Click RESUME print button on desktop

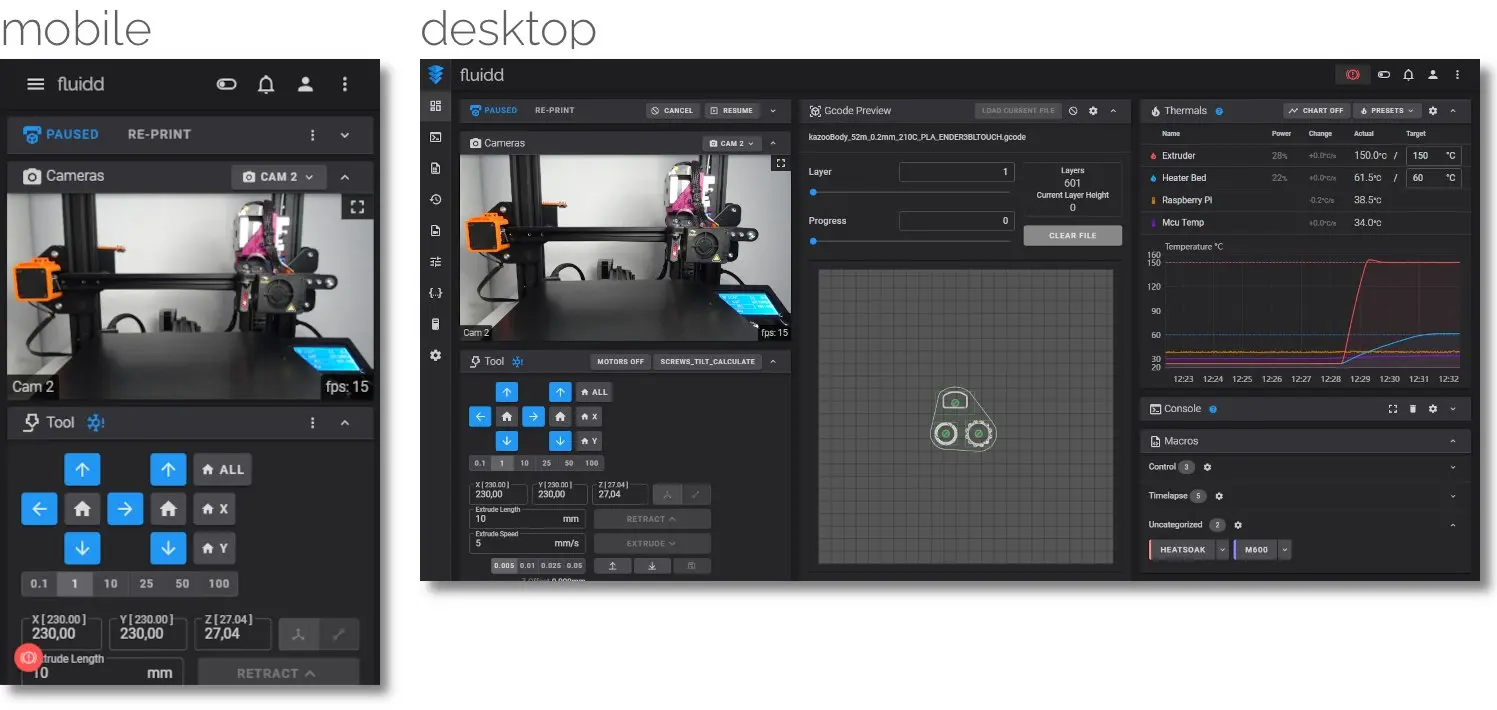(x=732, y=111)
